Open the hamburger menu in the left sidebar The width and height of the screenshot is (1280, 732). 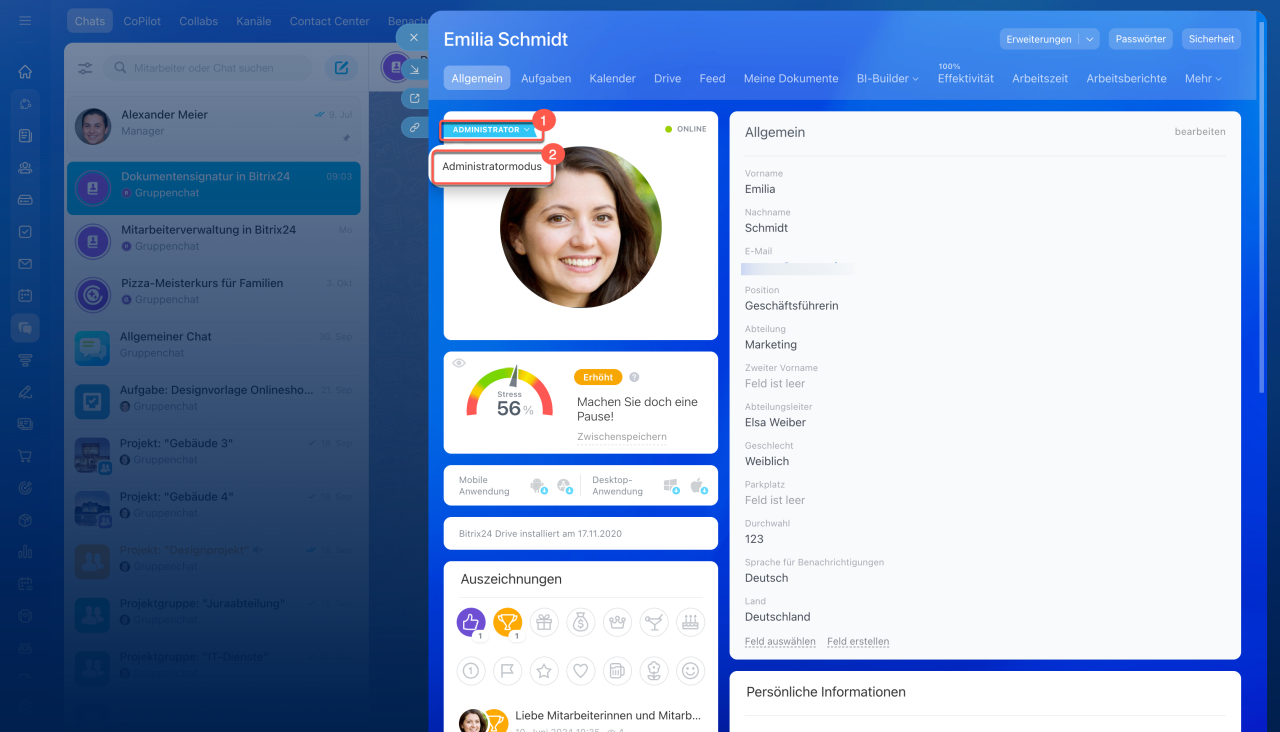tap(25, 21)
